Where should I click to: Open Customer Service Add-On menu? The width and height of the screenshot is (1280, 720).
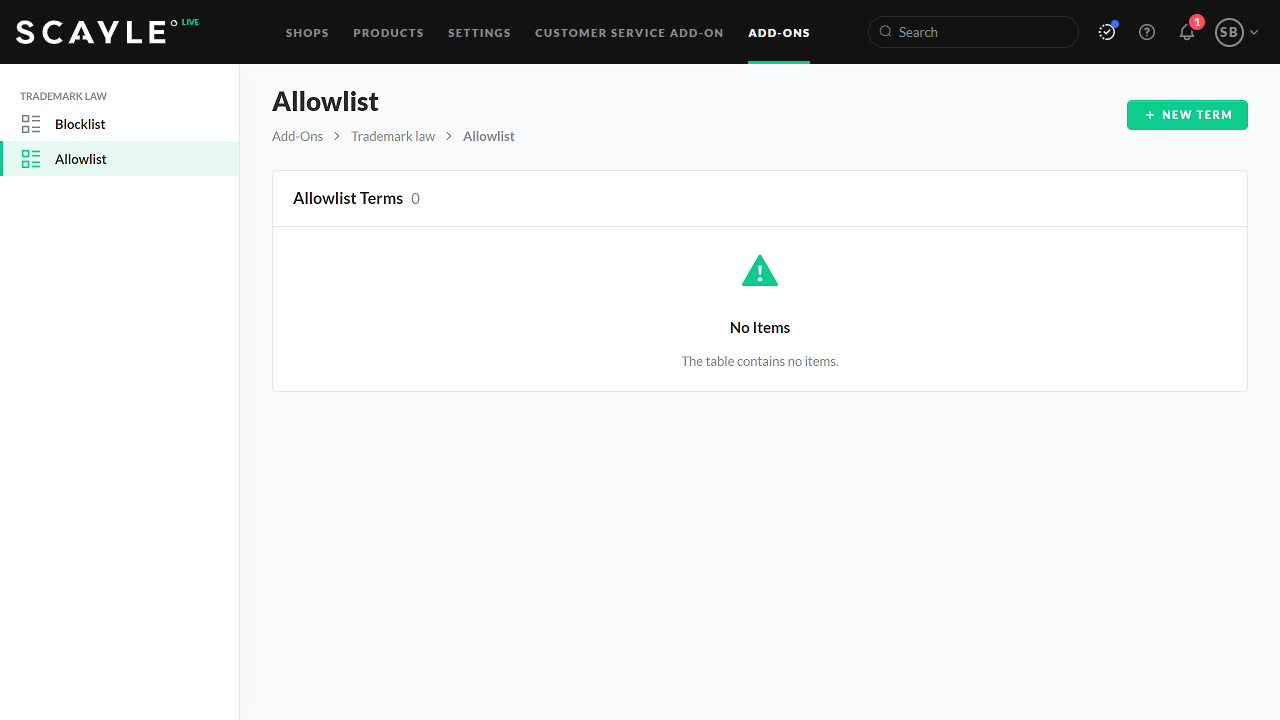(629, 33)
